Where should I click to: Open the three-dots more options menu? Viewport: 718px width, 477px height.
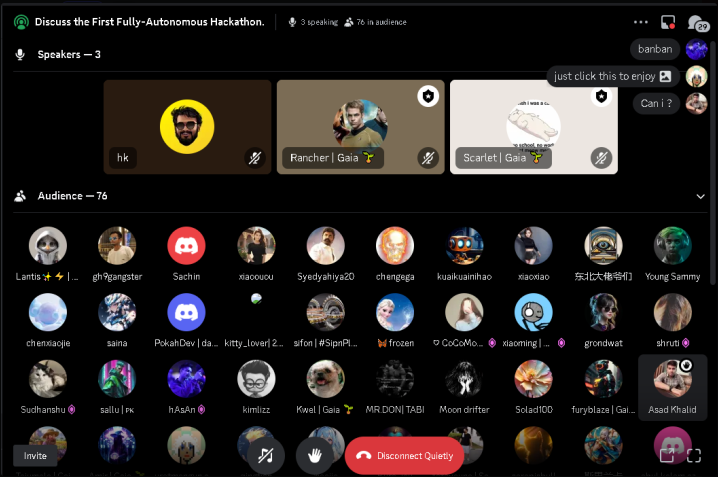click(x=641, y=22)
